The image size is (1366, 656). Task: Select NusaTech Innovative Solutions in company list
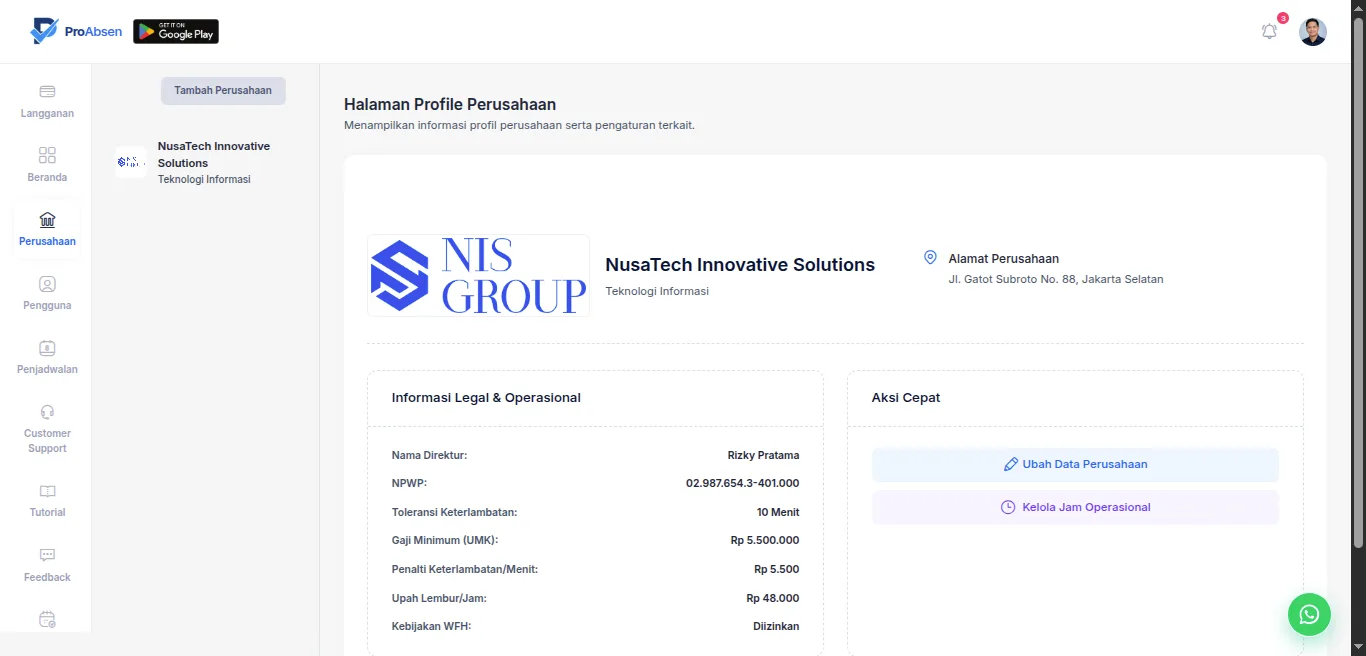[x=205, y=162]
